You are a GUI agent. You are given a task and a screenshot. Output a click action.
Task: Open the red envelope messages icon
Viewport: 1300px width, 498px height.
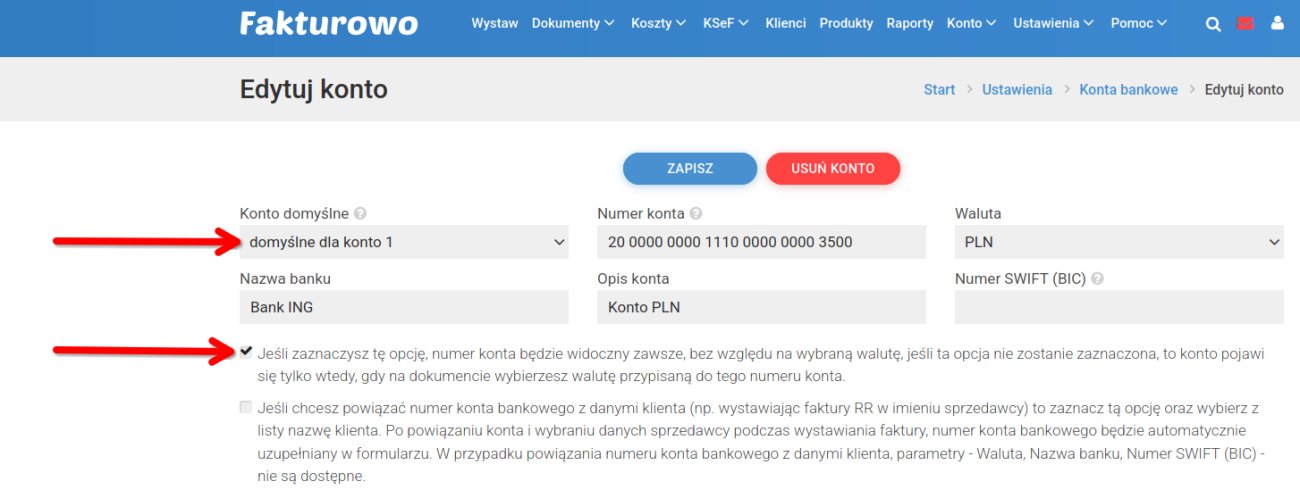pos(1245,24)
